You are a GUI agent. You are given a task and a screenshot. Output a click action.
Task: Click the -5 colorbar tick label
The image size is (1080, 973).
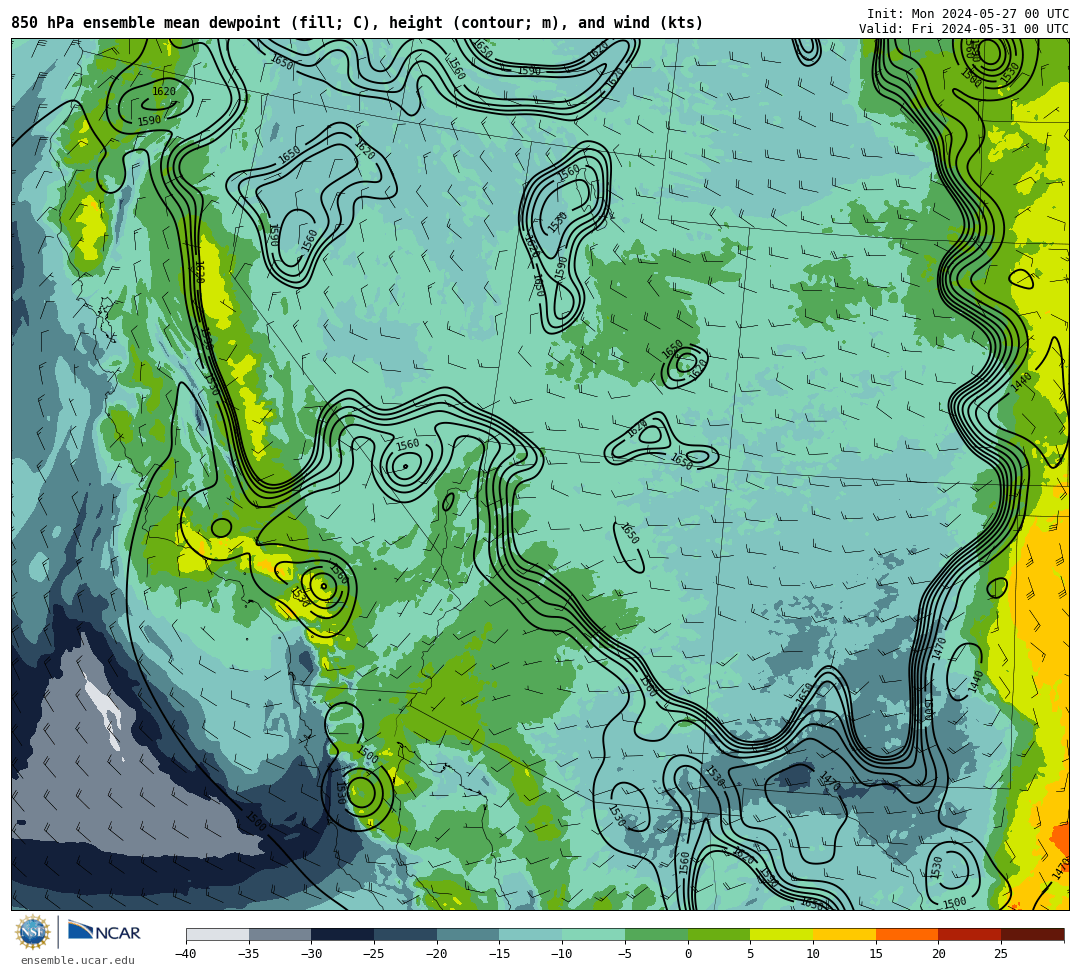[625, 954]
